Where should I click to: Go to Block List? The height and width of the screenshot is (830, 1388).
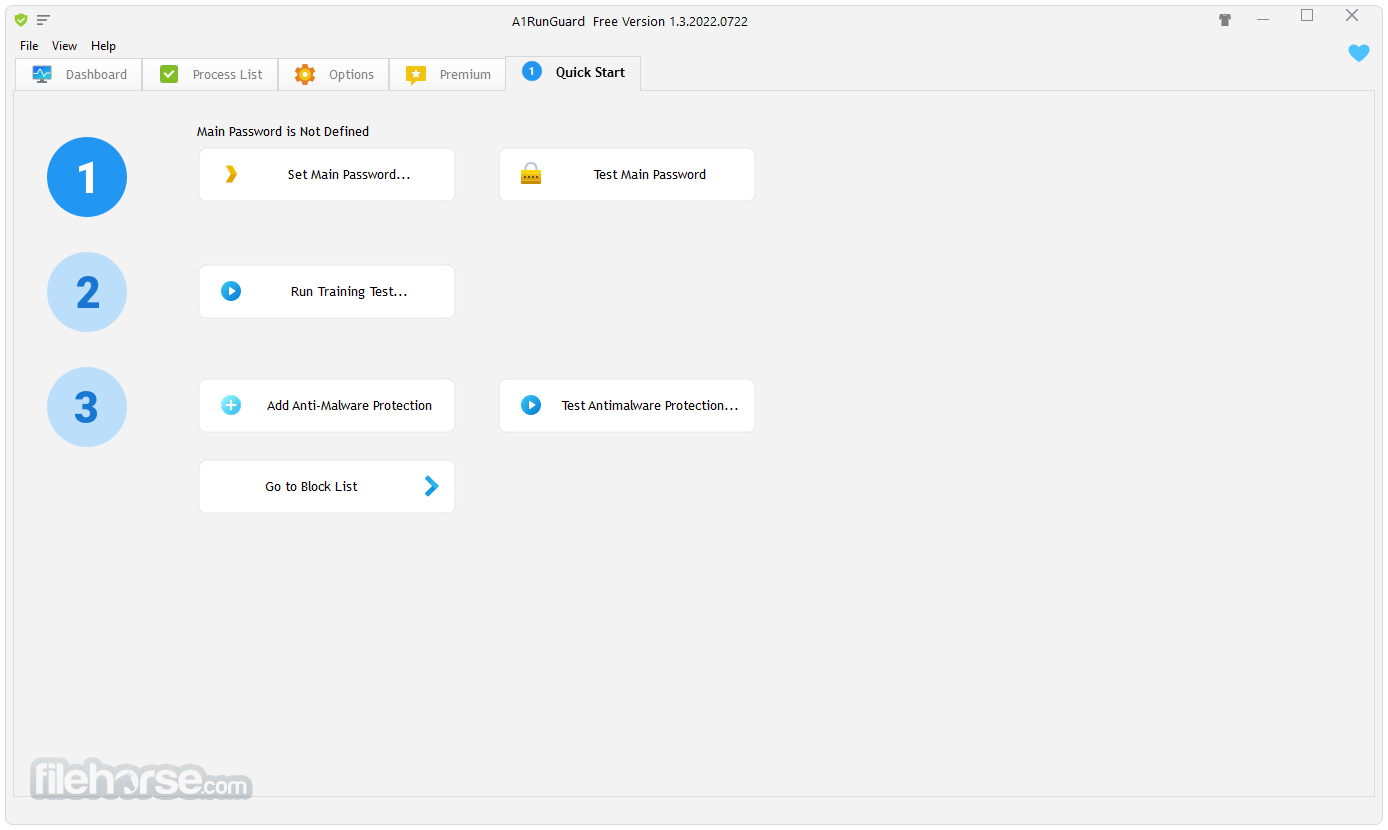coord(327,487)
